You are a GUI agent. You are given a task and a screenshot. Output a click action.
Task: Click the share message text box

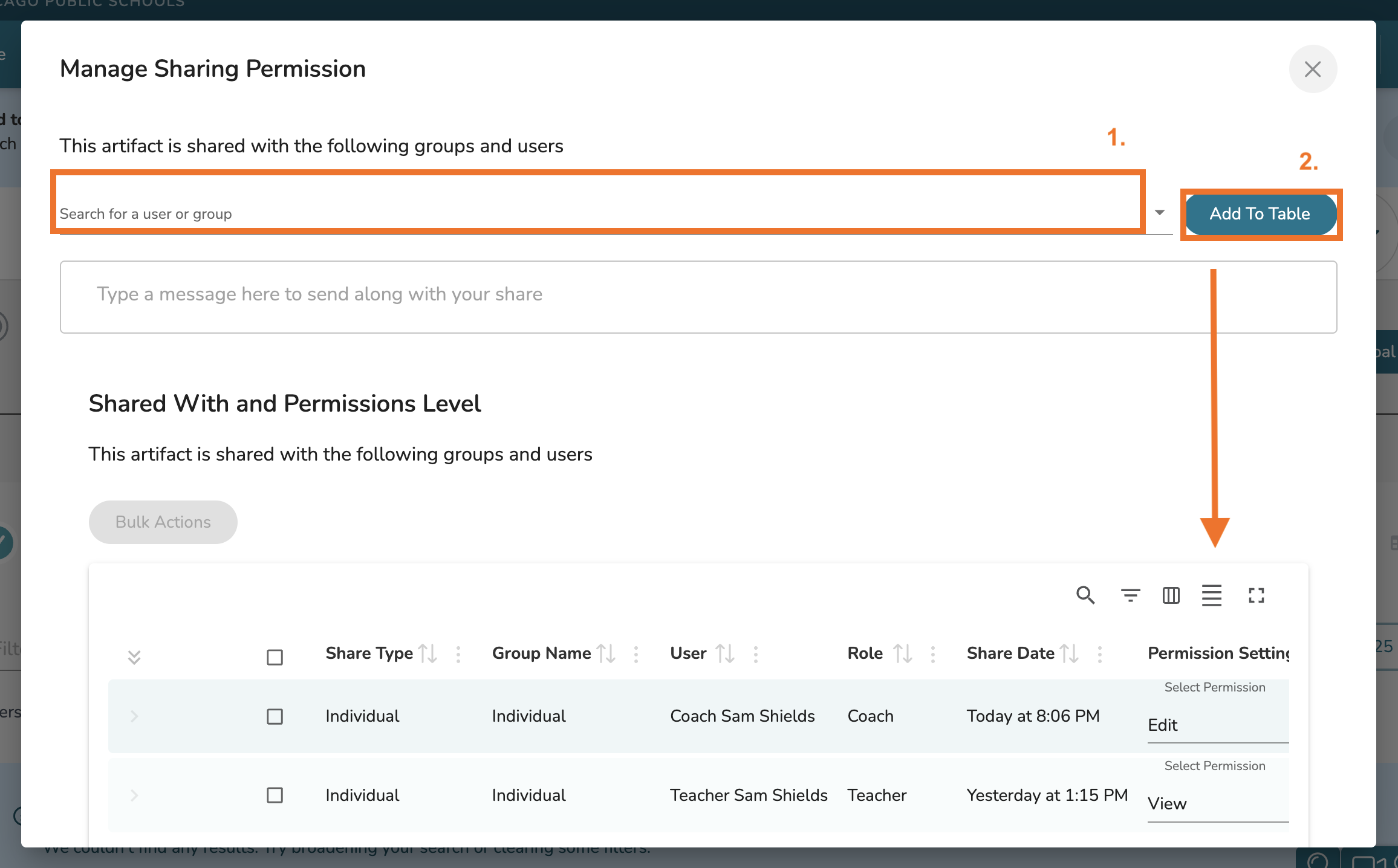tap(698, 297)
